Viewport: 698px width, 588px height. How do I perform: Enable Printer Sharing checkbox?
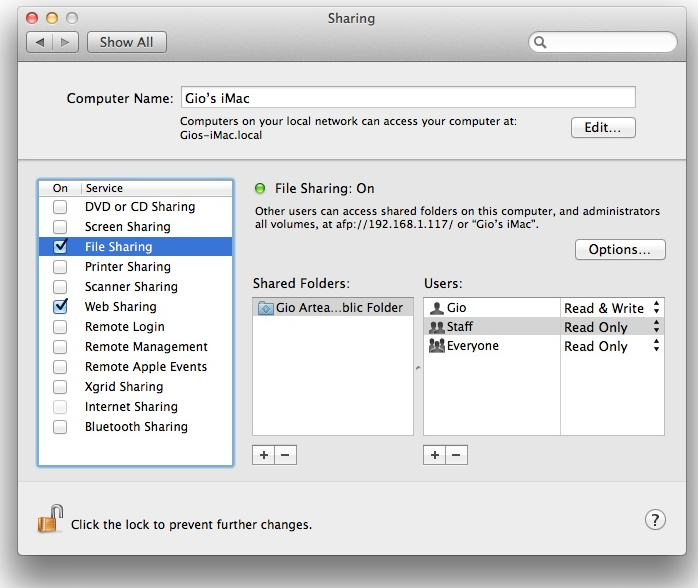point(60,267)
